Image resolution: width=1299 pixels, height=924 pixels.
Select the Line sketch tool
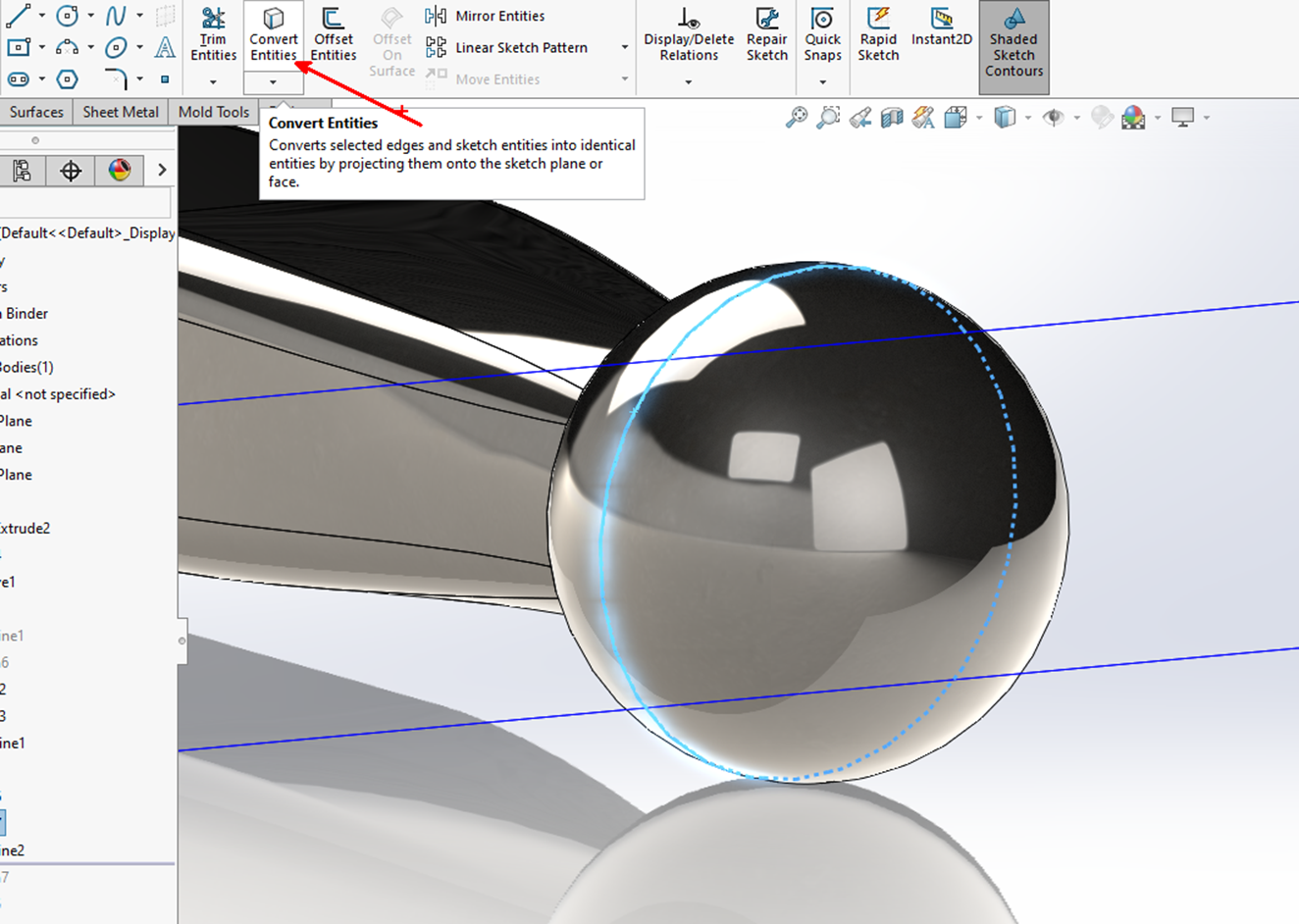pos(20,14)
